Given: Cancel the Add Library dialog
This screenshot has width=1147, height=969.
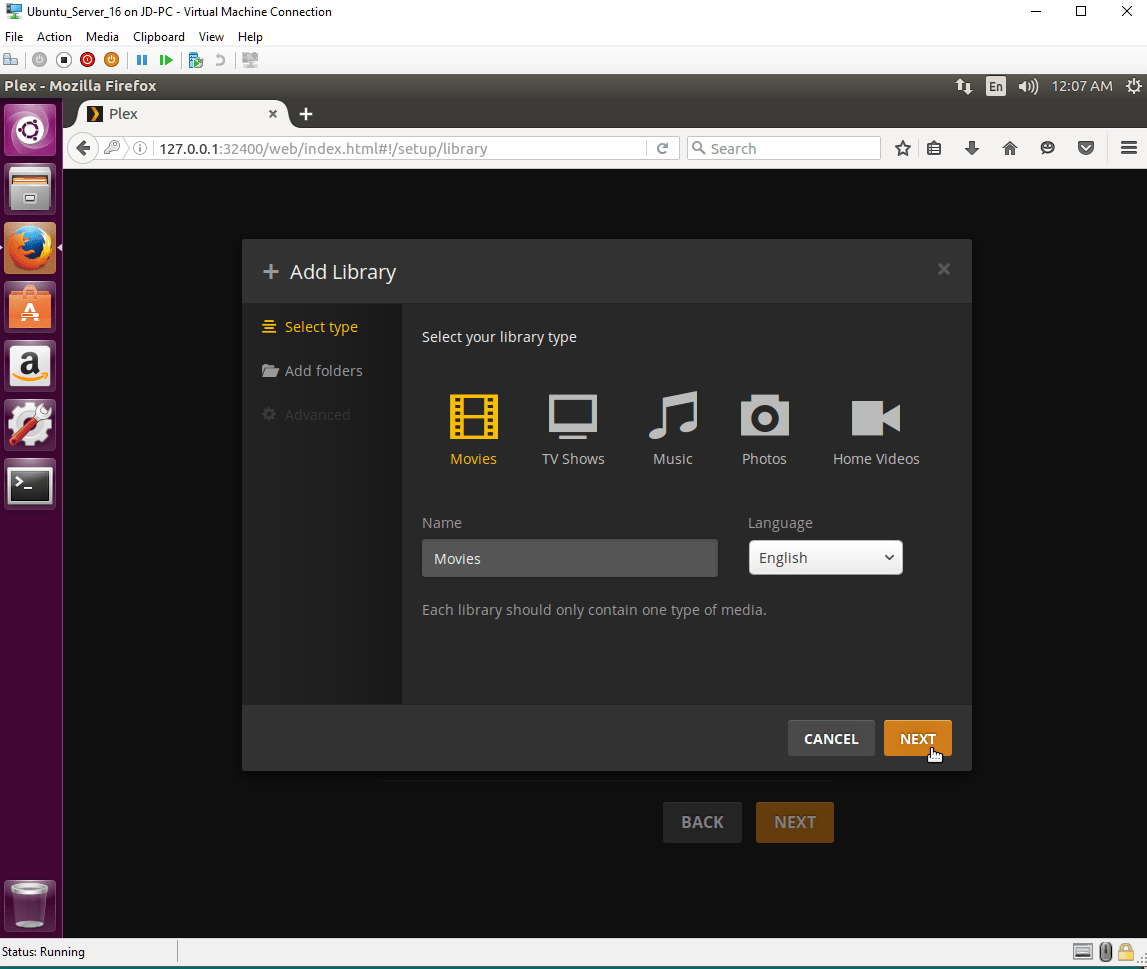Looking at the screenshot, I should click(831, 739).
